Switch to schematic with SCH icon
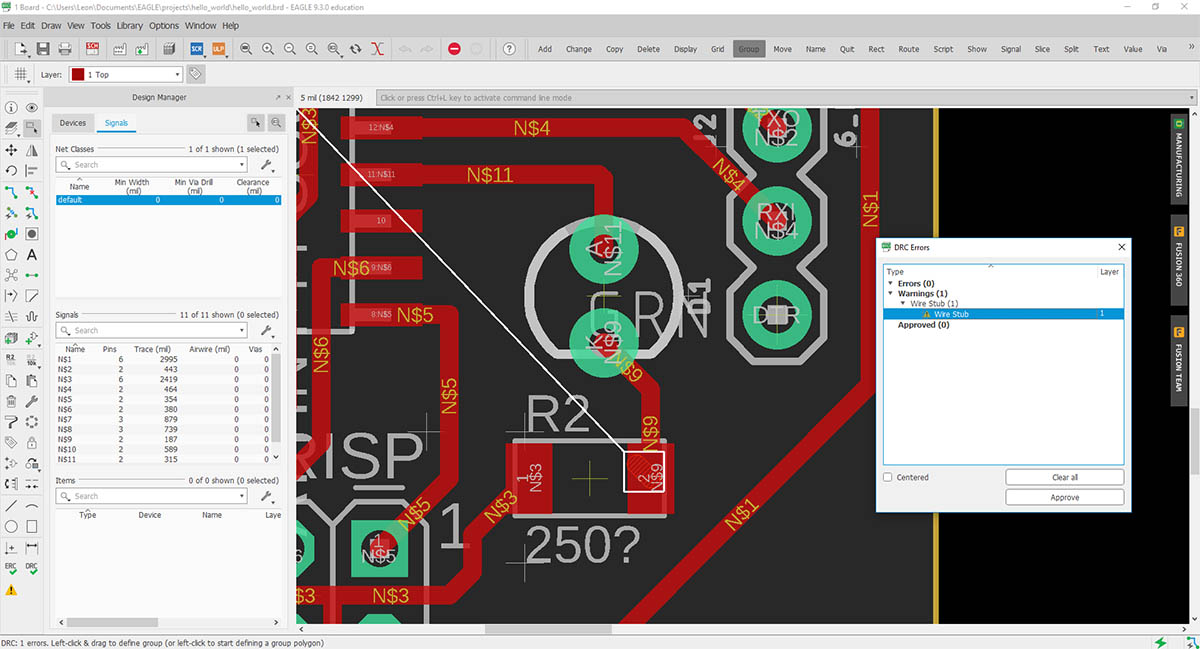This screenshot has height=649, width=1200. [93, 49]
